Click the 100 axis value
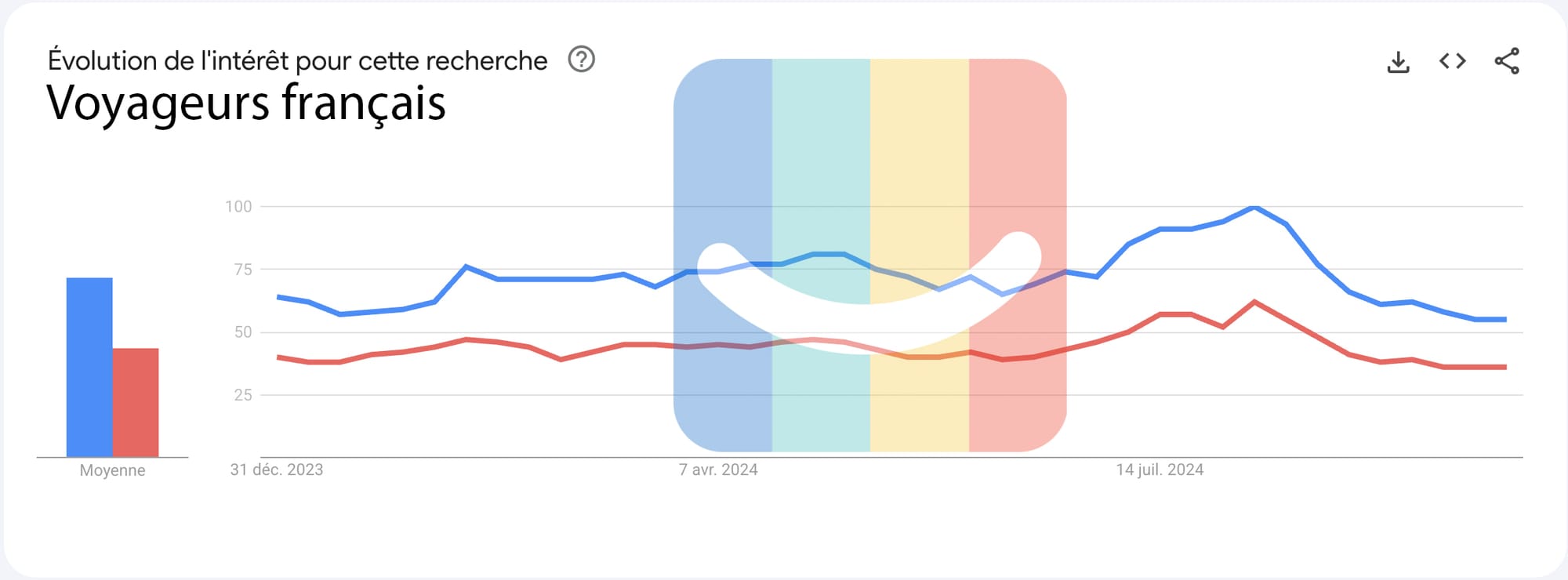This screenshot has width=1568, height=580. click(238, 206)
